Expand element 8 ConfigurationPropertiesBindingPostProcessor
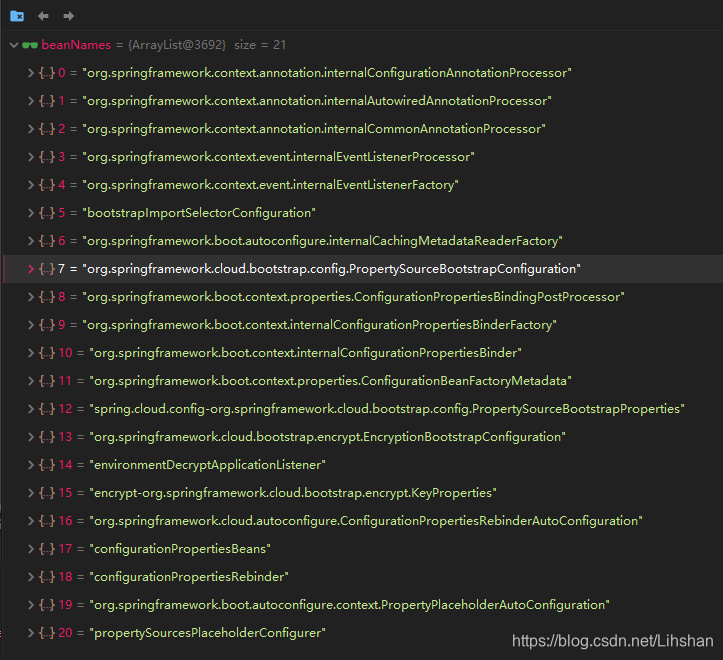723x660 pixels. coord(31,297)
